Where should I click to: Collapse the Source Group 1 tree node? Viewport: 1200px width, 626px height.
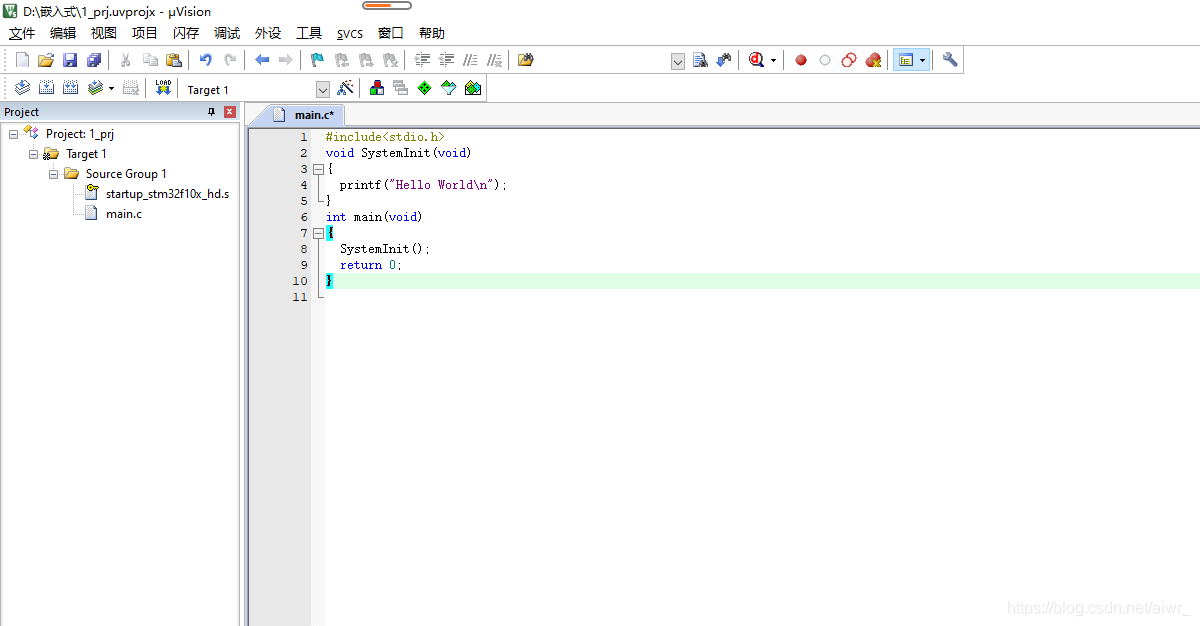tap(53, 174)
